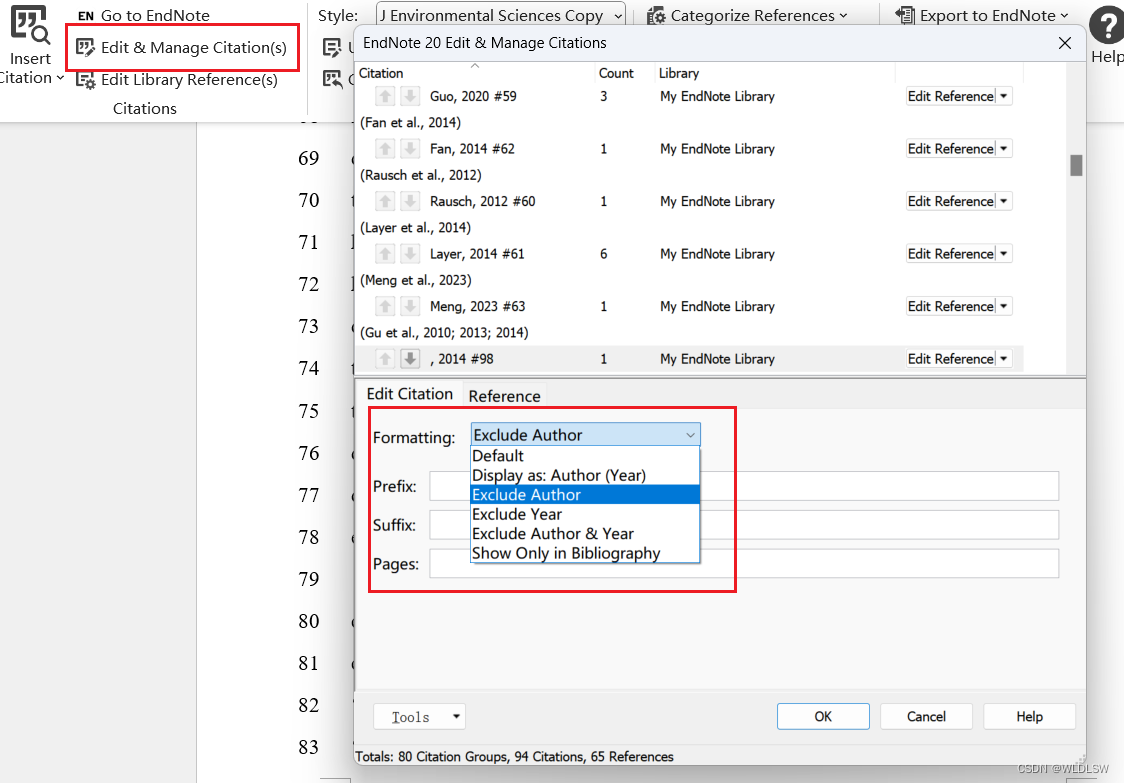
Task: Choose Exclude Author formatting option
Action: click(585, 495)
